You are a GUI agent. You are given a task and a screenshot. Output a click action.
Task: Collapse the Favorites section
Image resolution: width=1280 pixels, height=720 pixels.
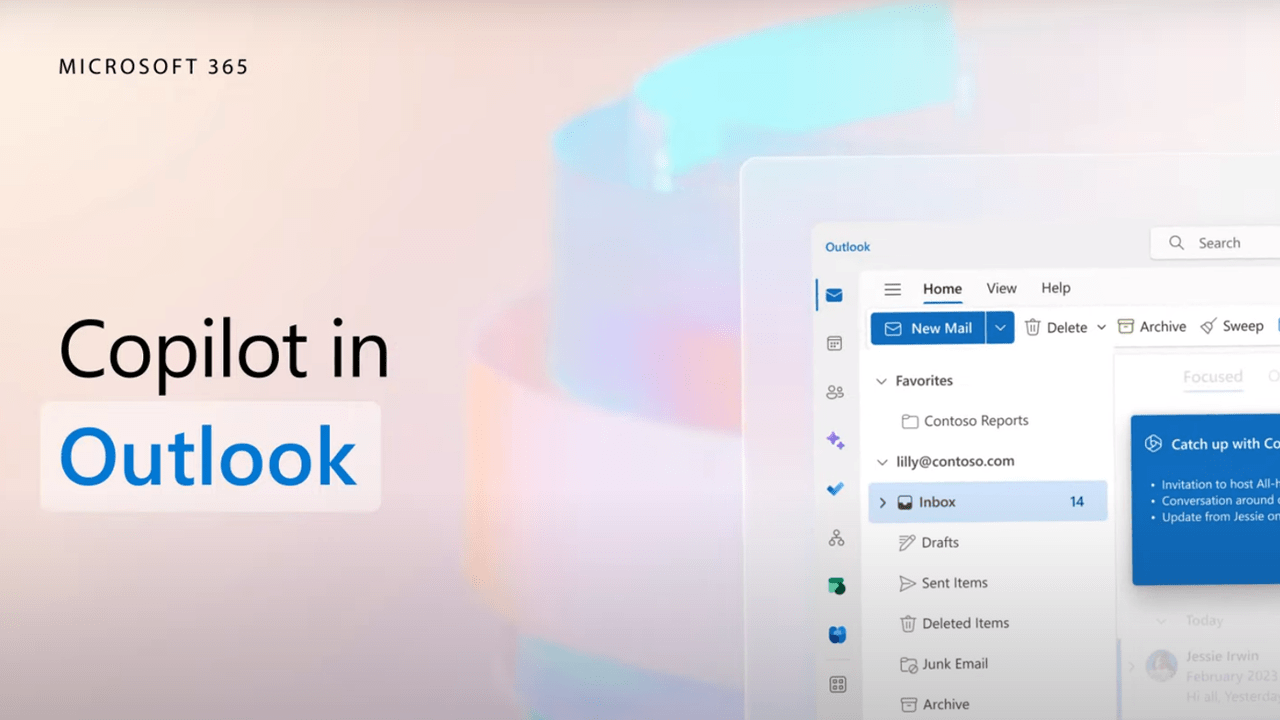[x=881, y=381]
